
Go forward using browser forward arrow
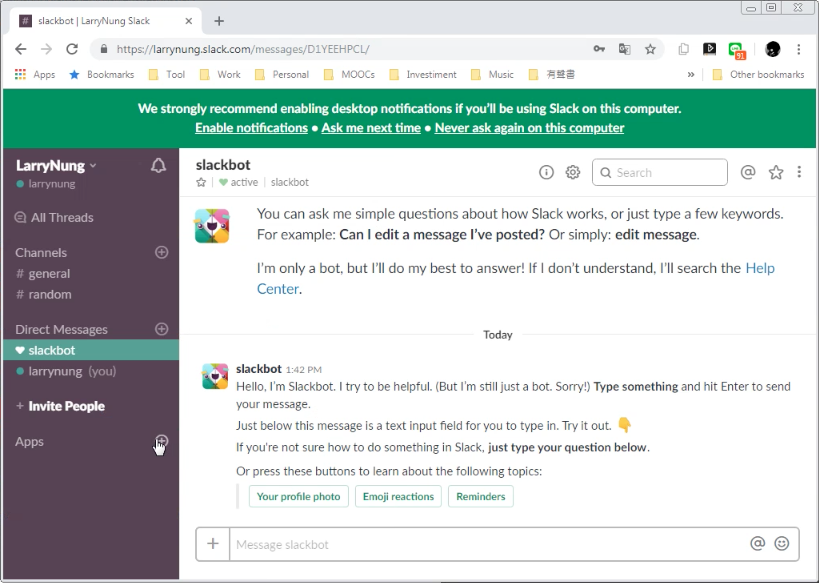click(46, 49)
